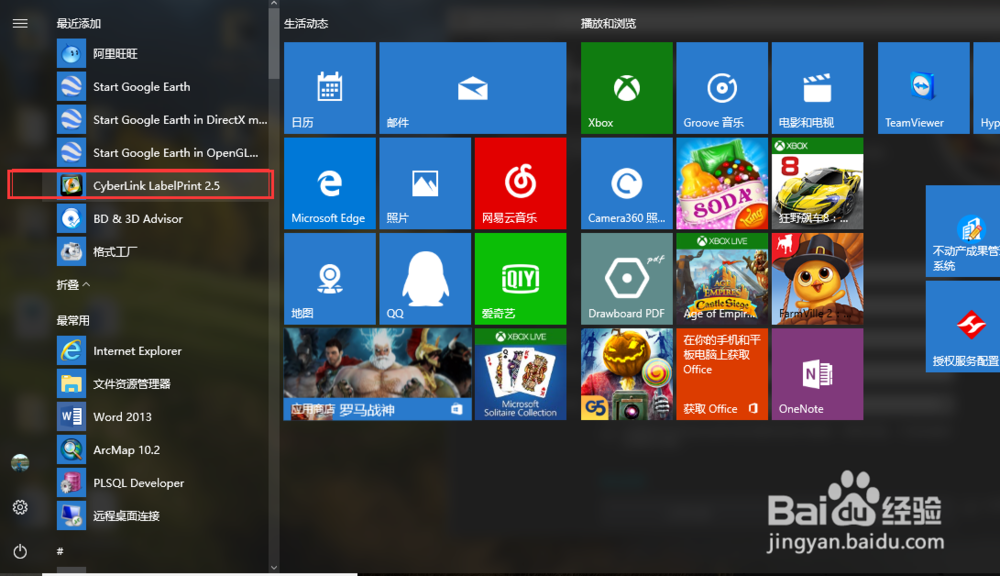This screenshot has height=576, width=1000.
Task: Open the 邮件 mail tile
Action: click(473, 88)
